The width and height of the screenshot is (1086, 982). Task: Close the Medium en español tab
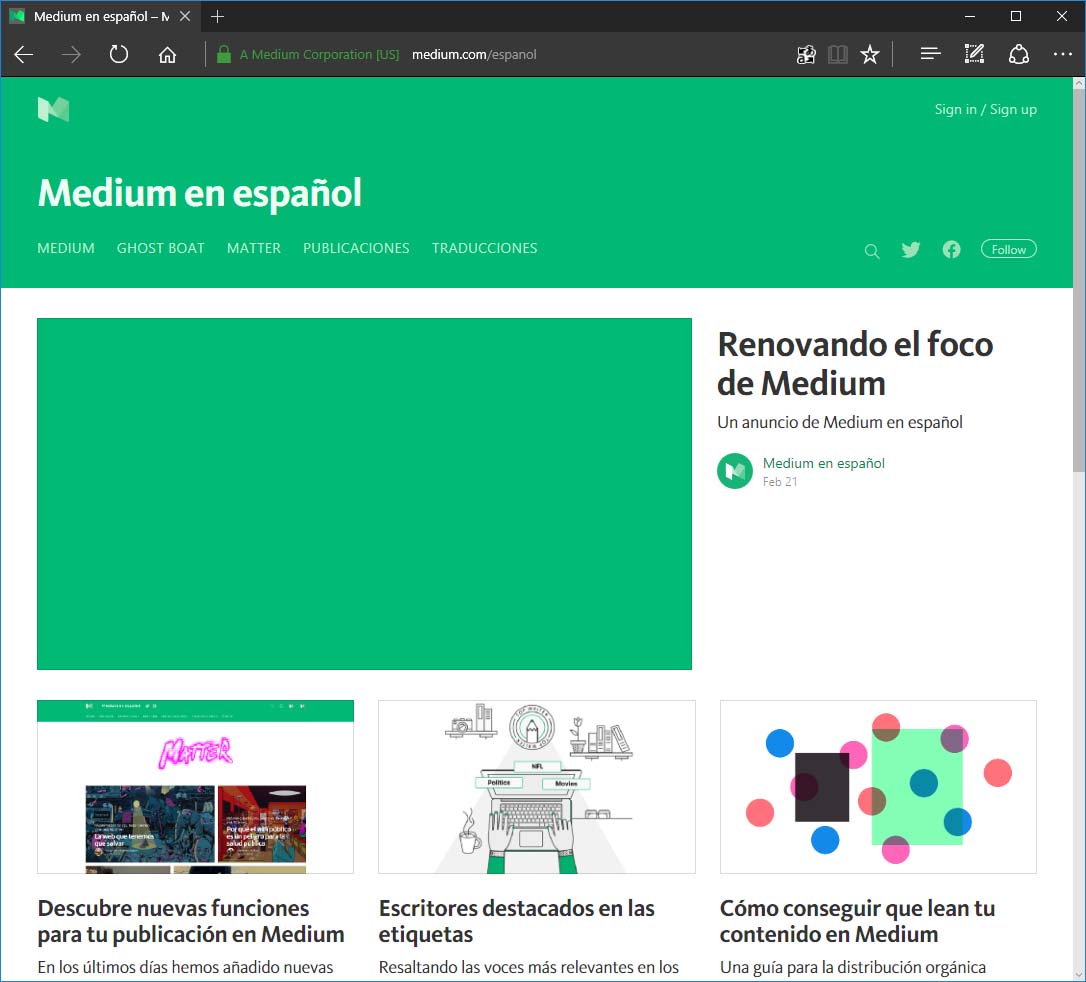coord(185,17)
